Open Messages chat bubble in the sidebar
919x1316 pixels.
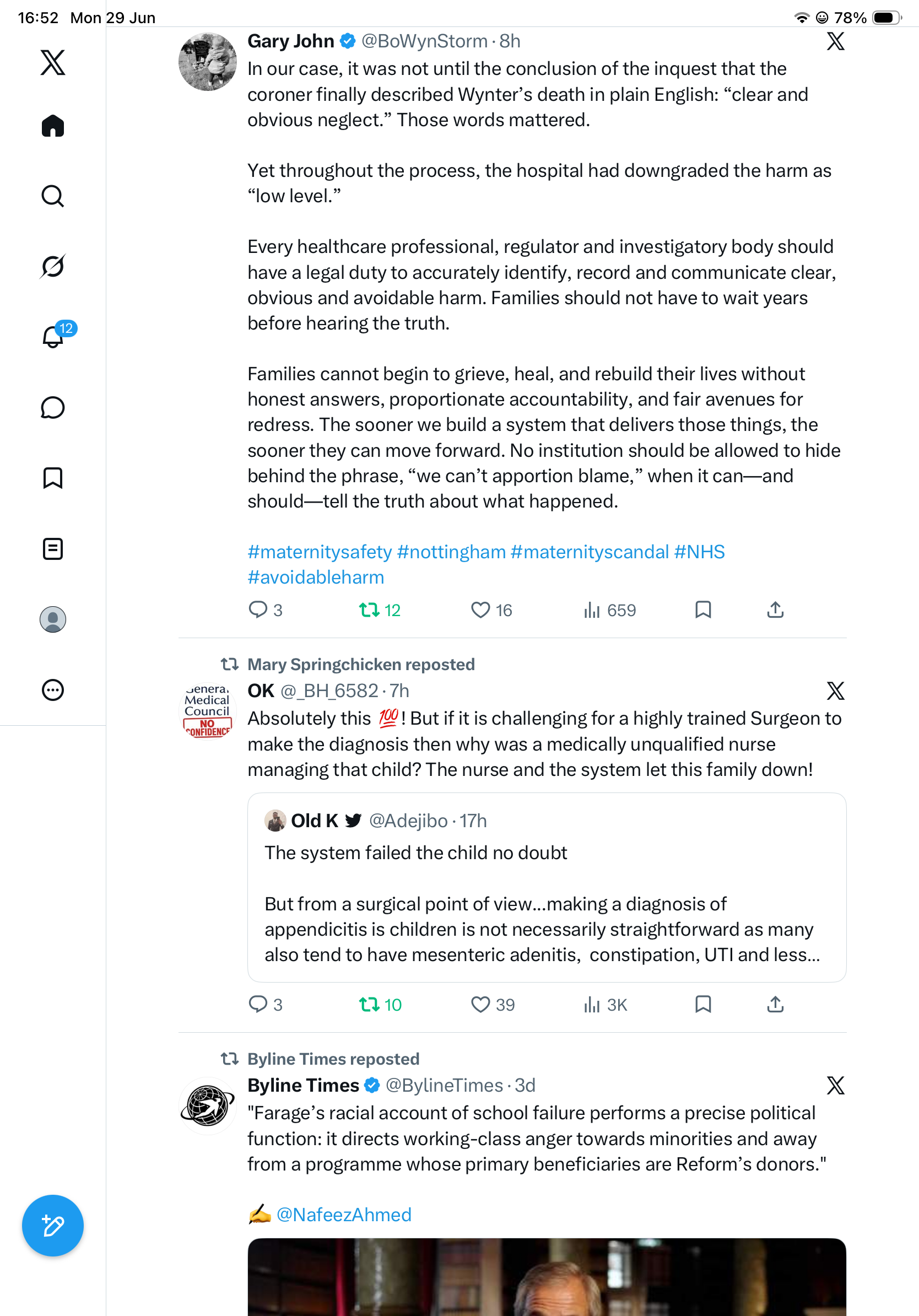53,407
